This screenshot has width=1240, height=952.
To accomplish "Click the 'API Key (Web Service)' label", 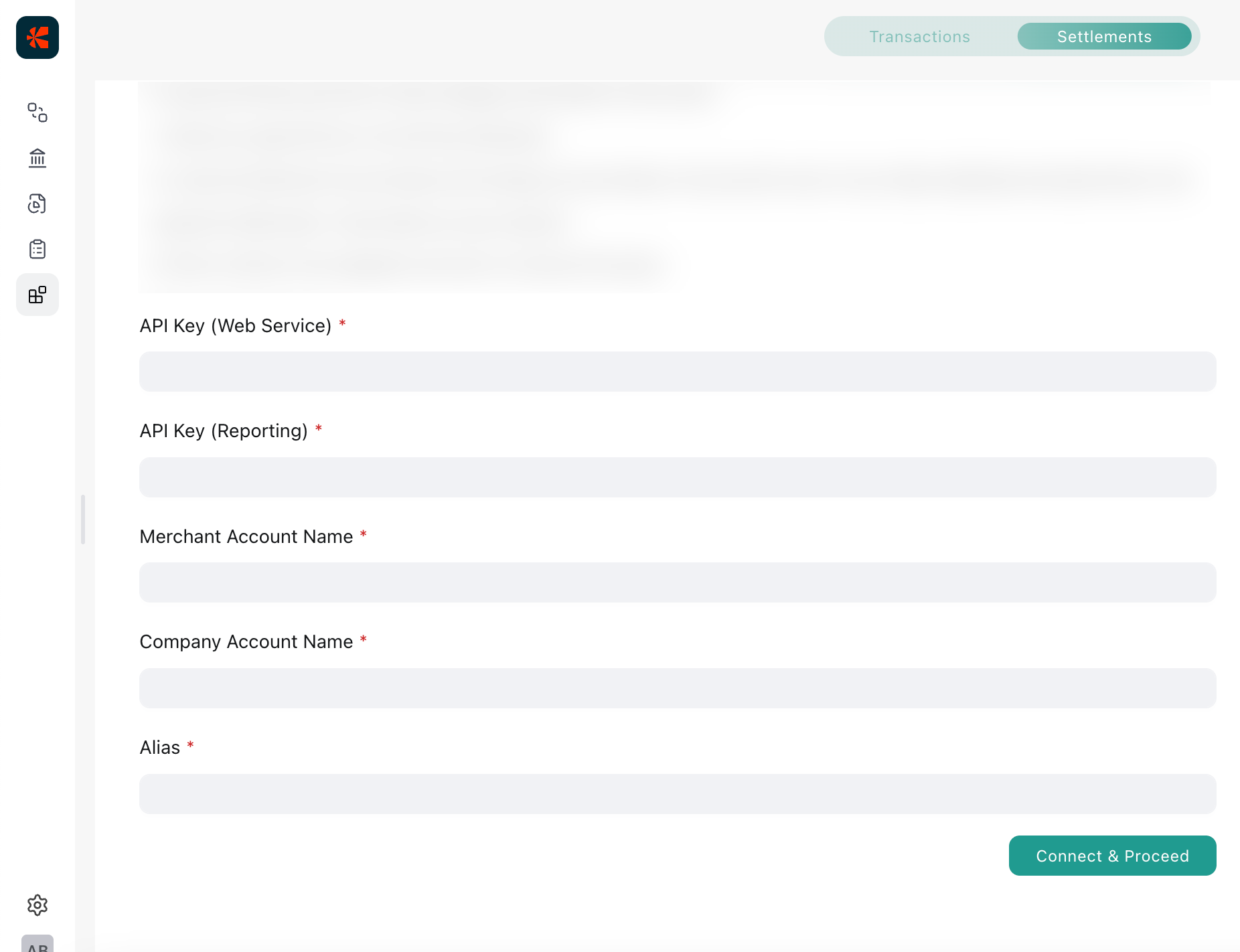I will 236,326.
